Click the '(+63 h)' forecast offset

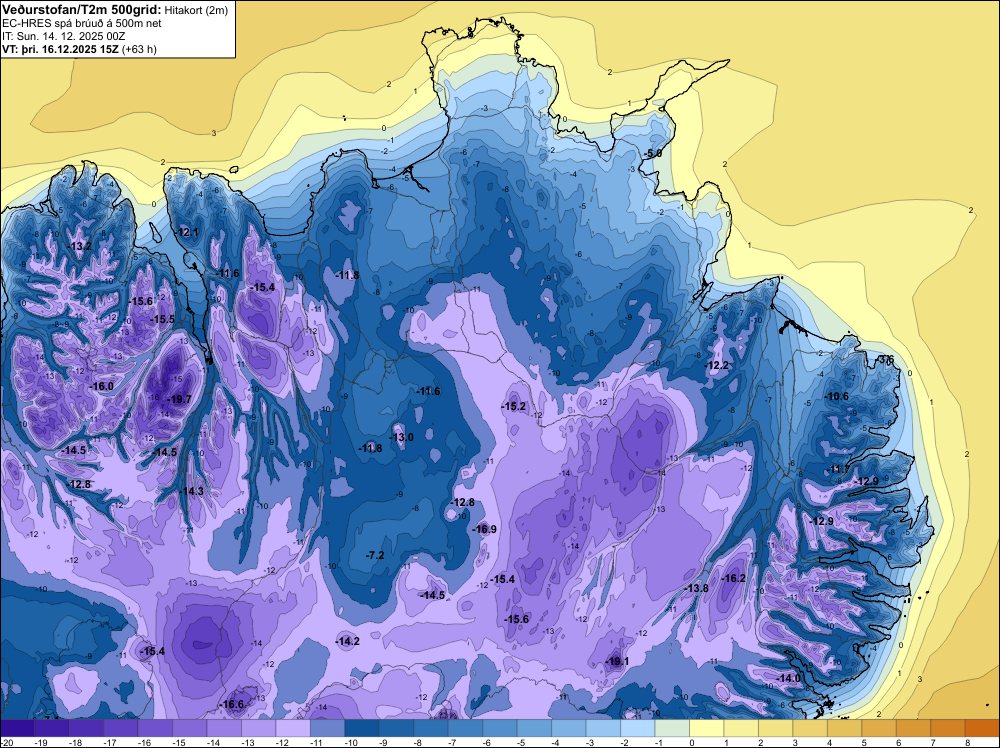coord(139,49)
